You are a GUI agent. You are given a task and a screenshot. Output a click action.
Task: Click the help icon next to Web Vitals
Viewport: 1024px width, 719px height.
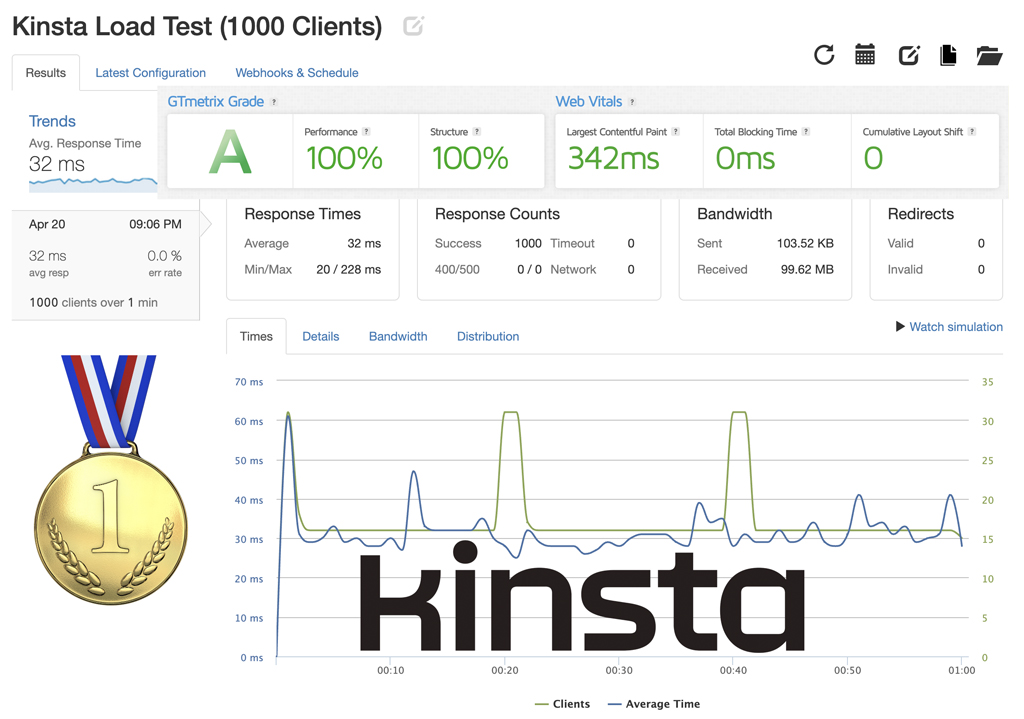[x=632, y=102]
